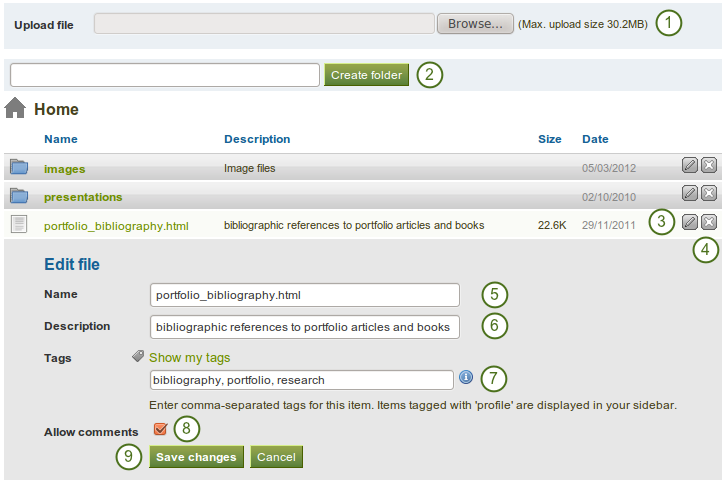Viewport: 725px width, 484px height.
Task: Edit the presentations folder via pencil icon
Action: 690,193
